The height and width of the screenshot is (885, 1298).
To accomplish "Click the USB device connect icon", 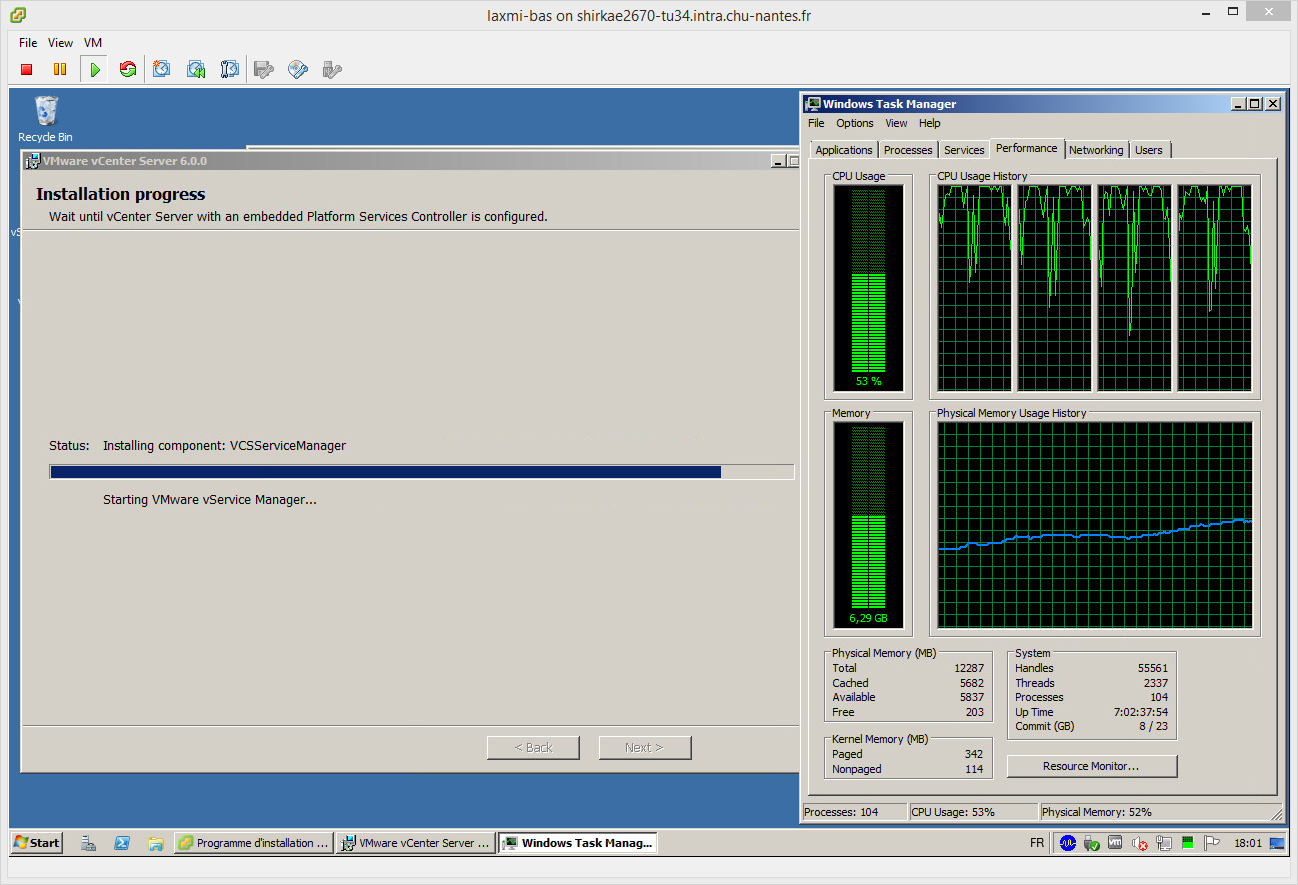I will [332, 69].
